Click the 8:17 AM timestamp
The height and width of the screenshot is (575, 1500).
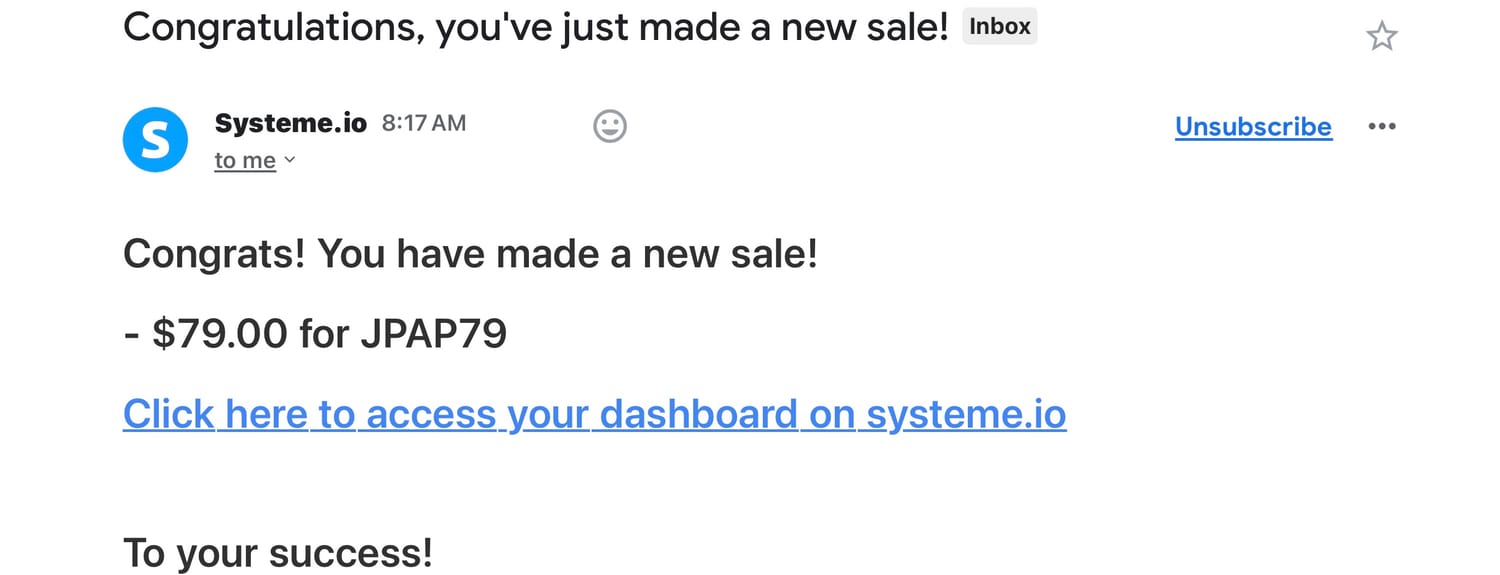point(424,123)
